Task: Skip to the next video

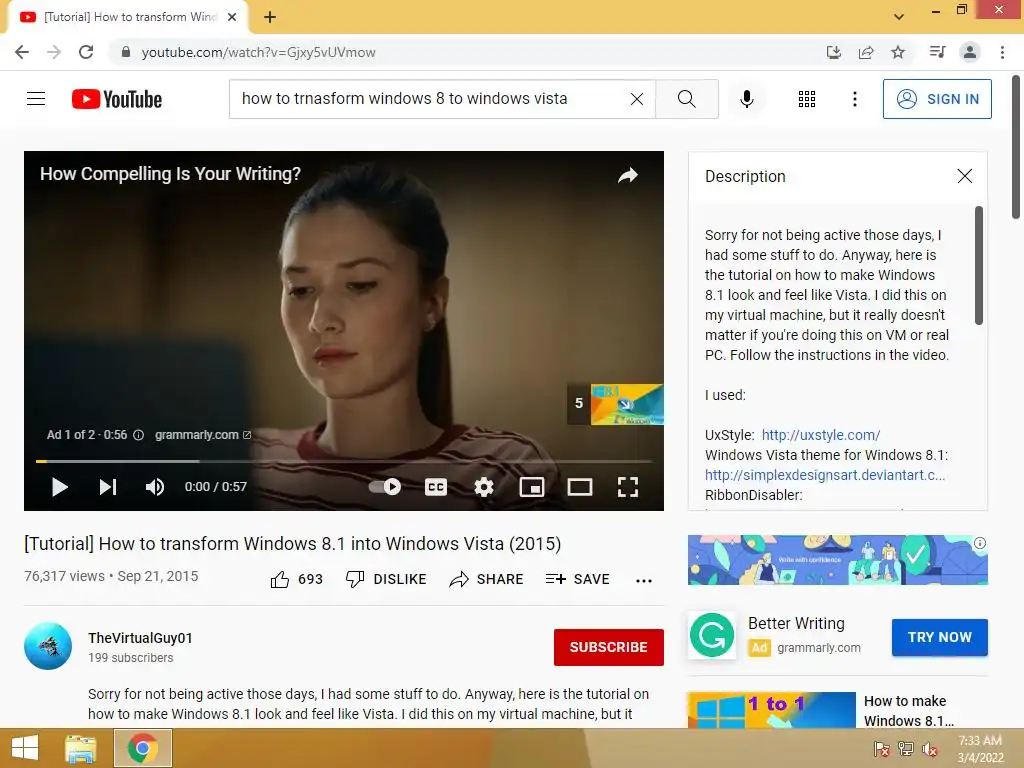Action: [x=108, y=487]
